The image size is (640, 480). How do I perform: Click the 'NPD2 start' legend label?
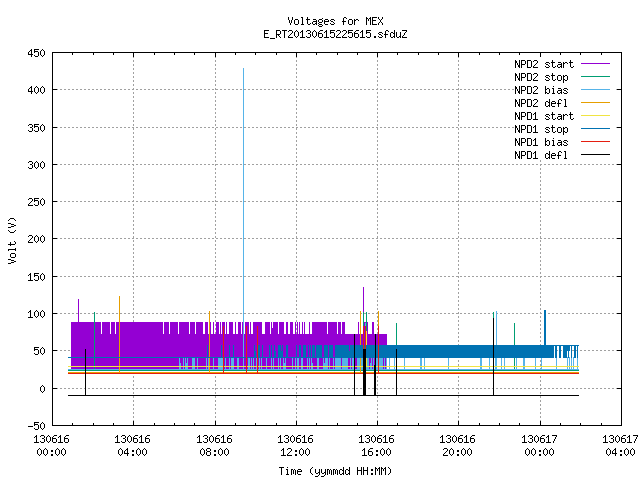click(544, 64)
